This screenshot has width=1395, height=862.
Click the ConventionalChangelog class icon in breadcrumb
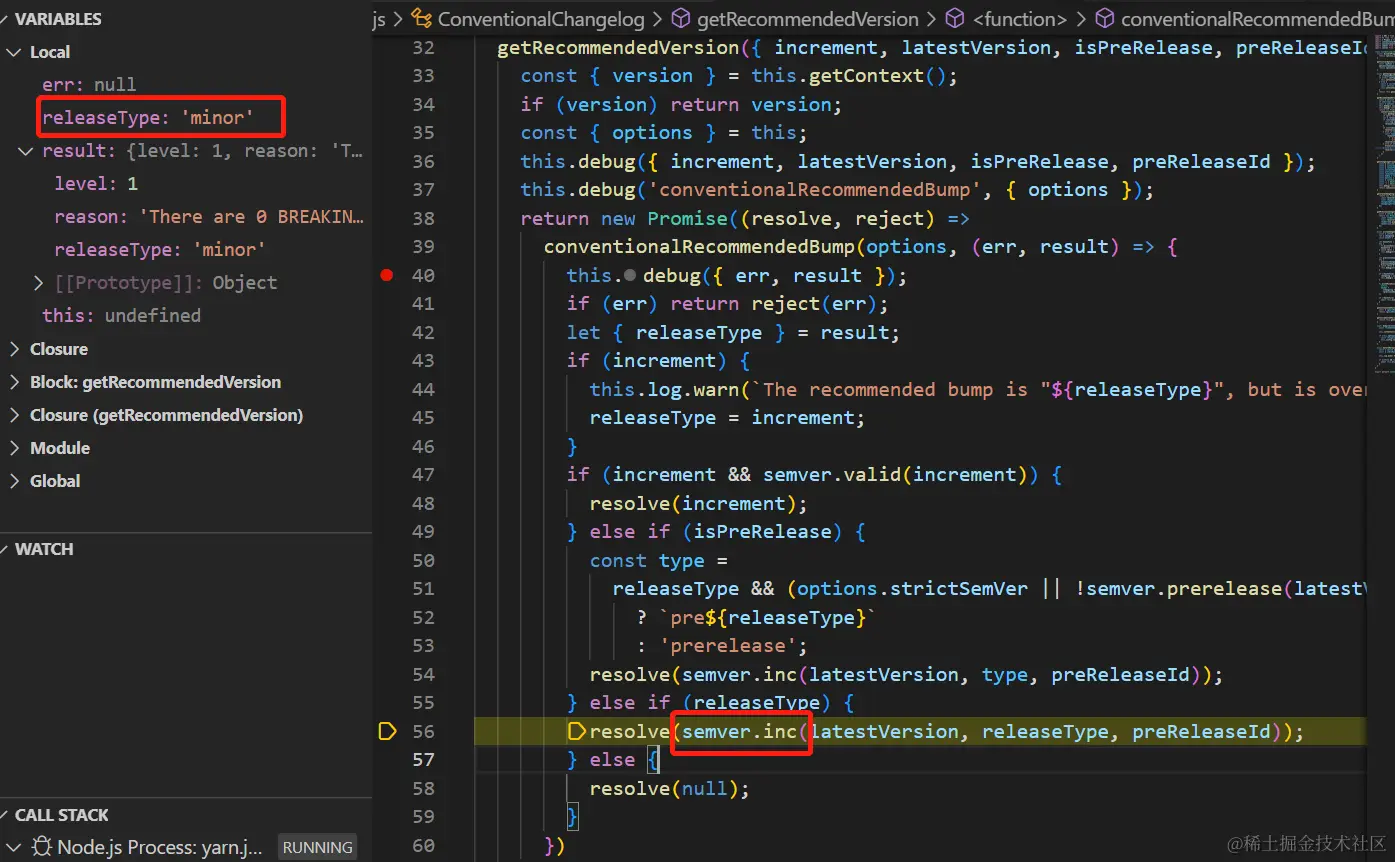[422, 19]
